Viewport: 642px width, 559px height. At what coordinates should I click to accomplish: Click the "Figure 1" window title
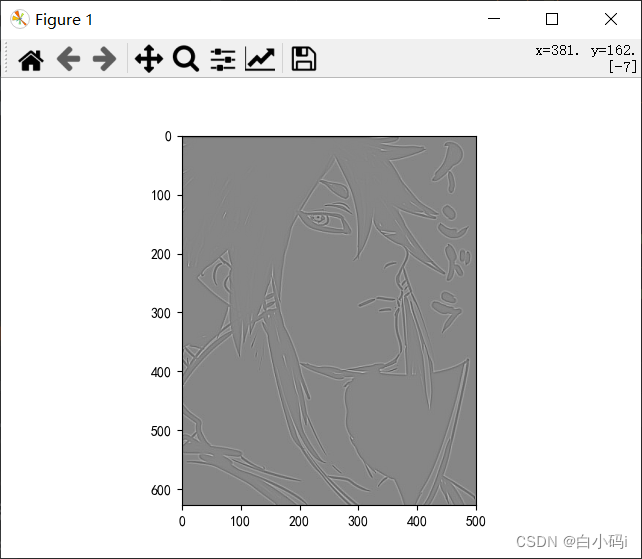(x=64, y=20)
